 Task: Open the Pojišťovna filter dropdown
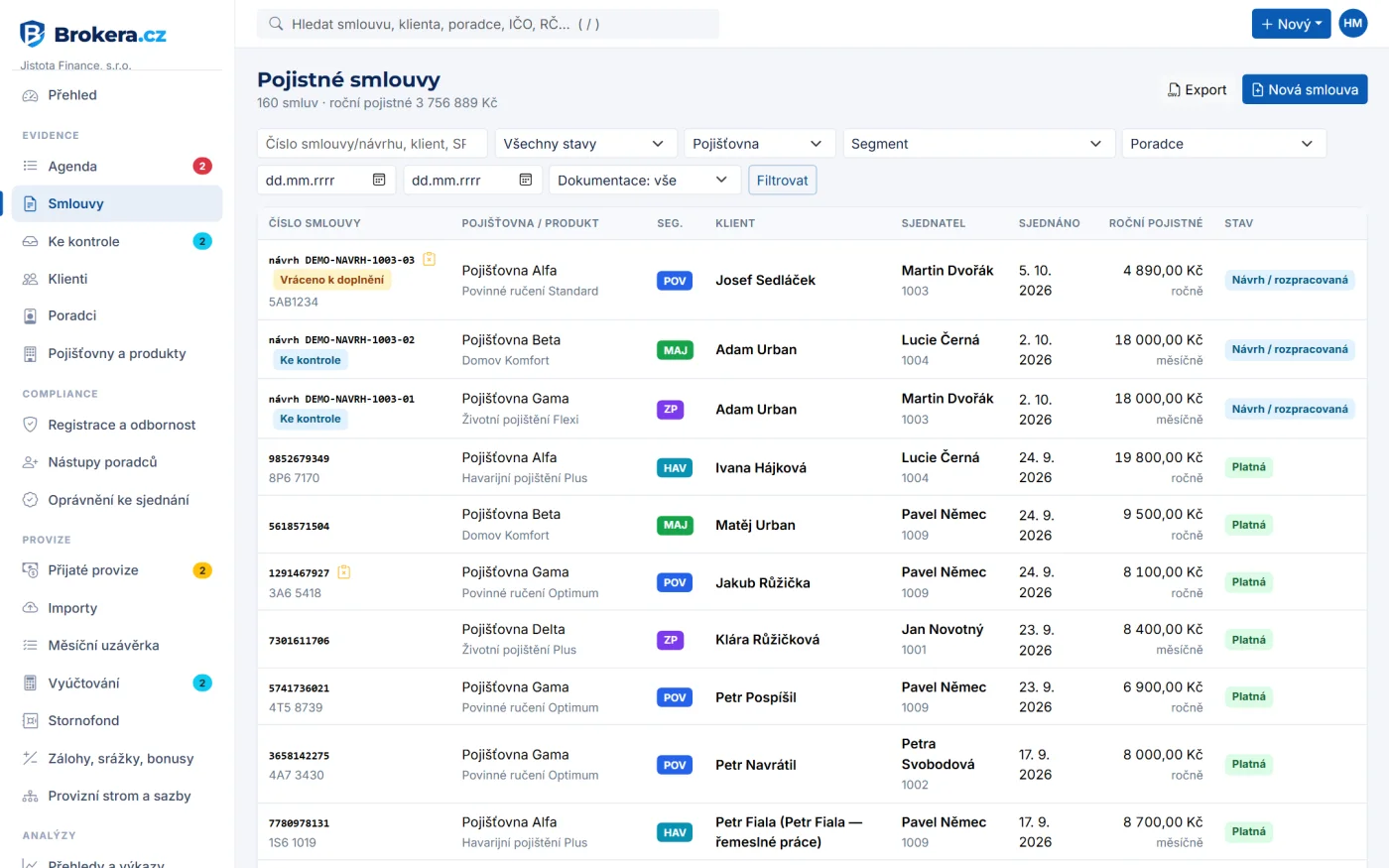point(759,144)
